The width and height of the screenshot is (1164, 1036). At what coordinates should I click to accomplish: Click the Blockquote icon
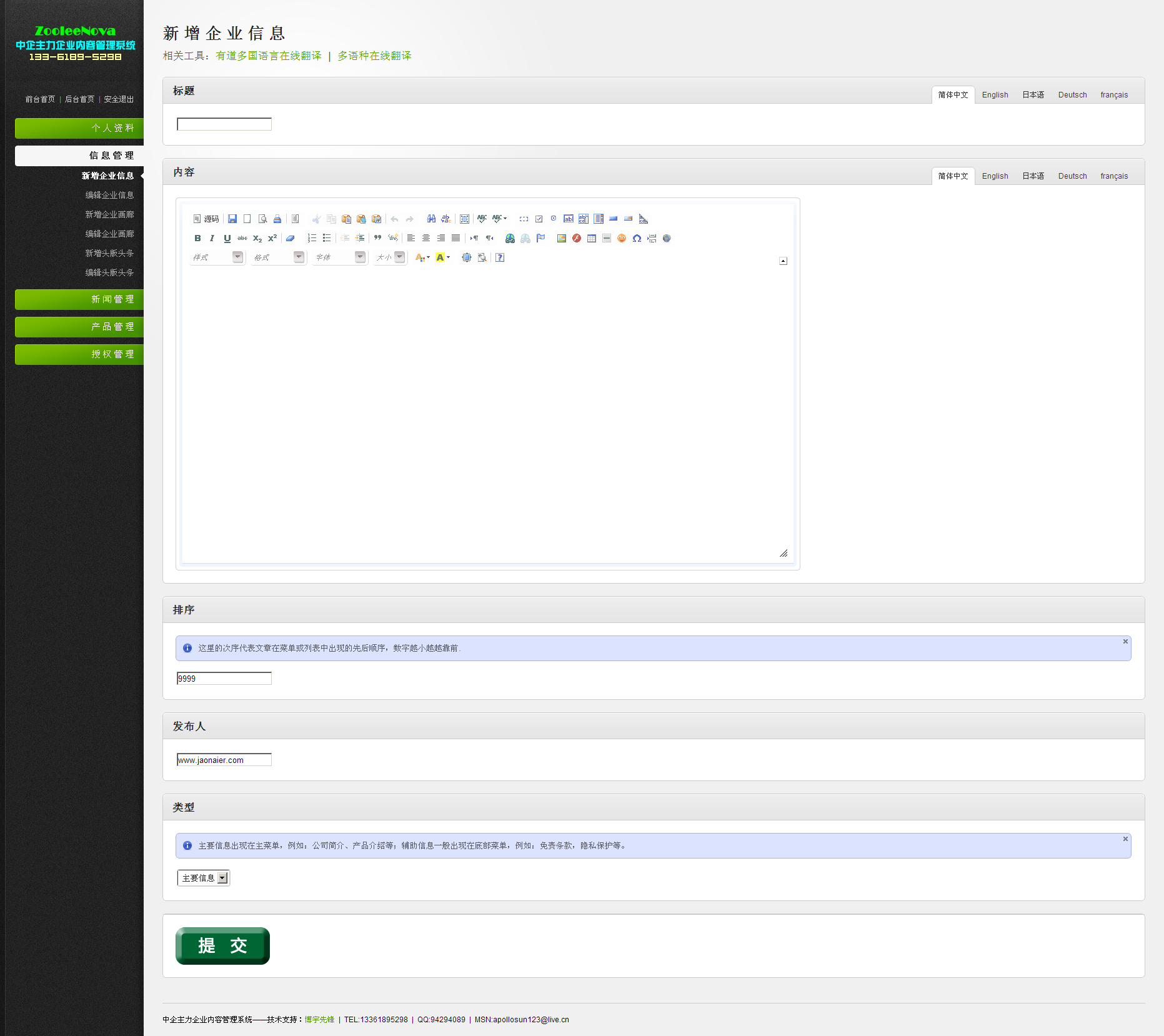[378, 238]
